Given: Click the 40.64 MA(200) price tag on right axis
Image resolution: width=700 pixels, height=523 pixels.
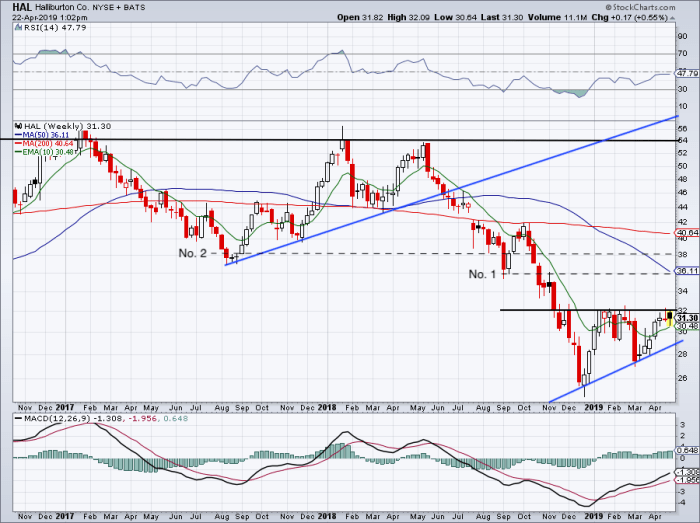Looking at the screenshot, I should click(687, 232).
